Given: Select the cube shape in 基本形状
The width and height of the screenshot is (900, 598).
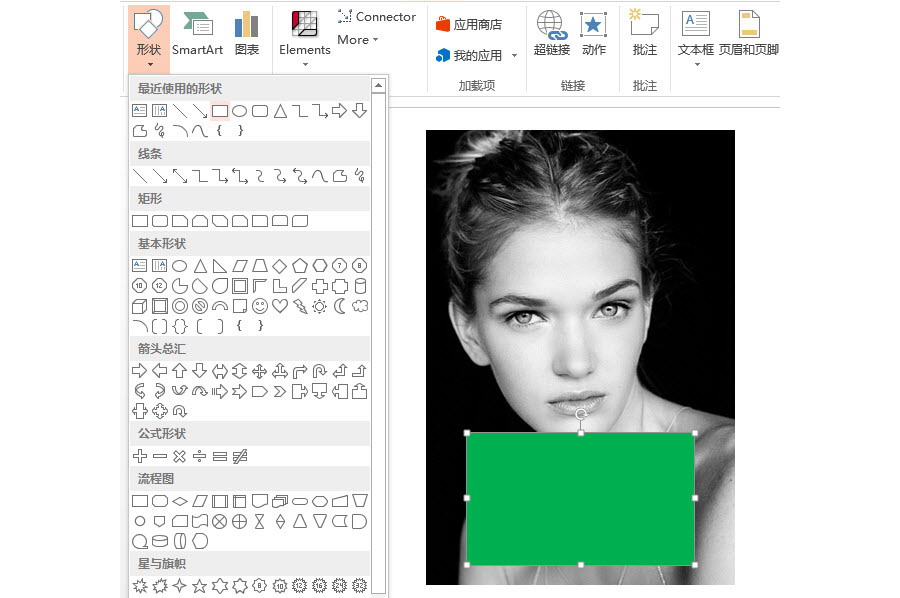Looking at the screenshot, I should [x=139, y=306].
